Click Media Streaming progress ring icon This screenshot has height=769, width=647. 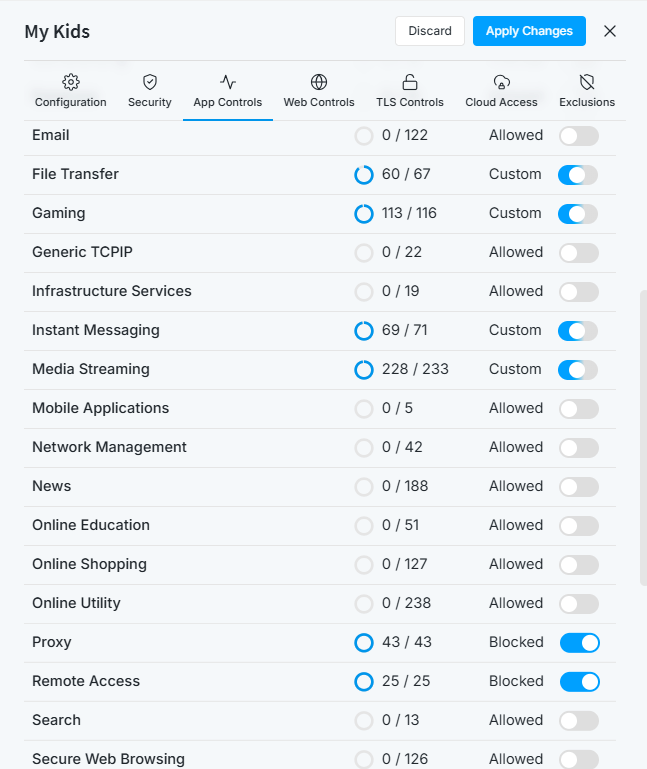pos(364,369)
